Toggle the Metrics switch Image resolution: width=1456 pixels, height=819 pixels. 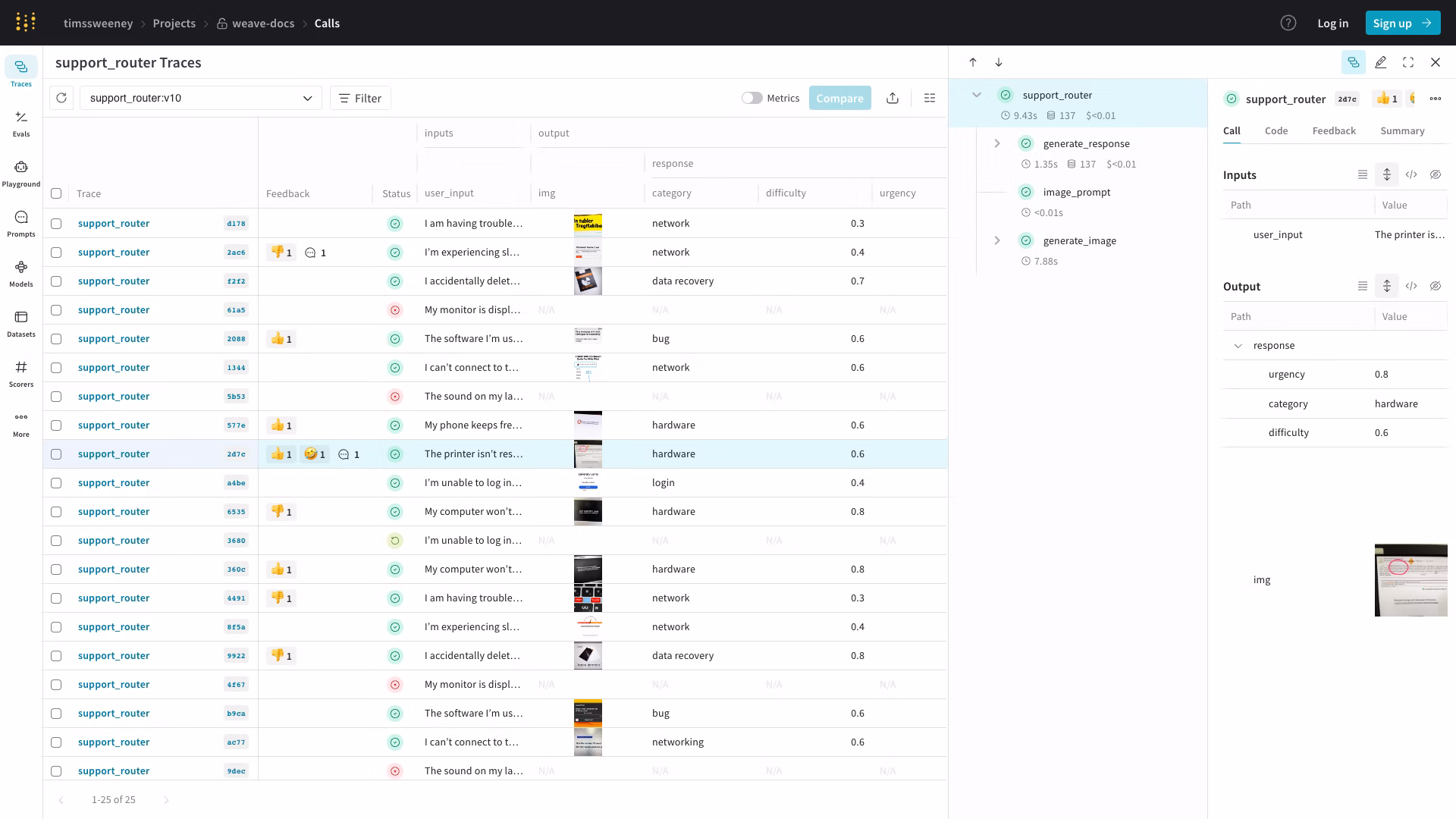coord(752,98)
